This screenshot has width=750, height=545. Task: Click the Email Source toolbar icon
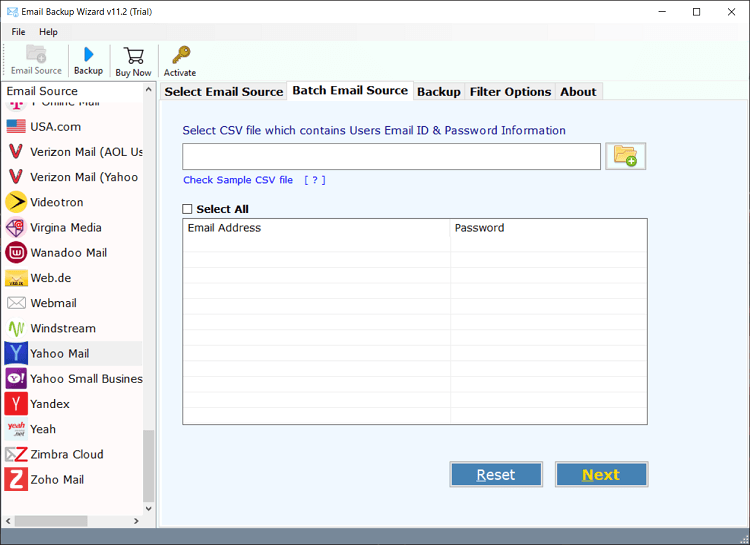pyautogui.click(x=36, y=54)
